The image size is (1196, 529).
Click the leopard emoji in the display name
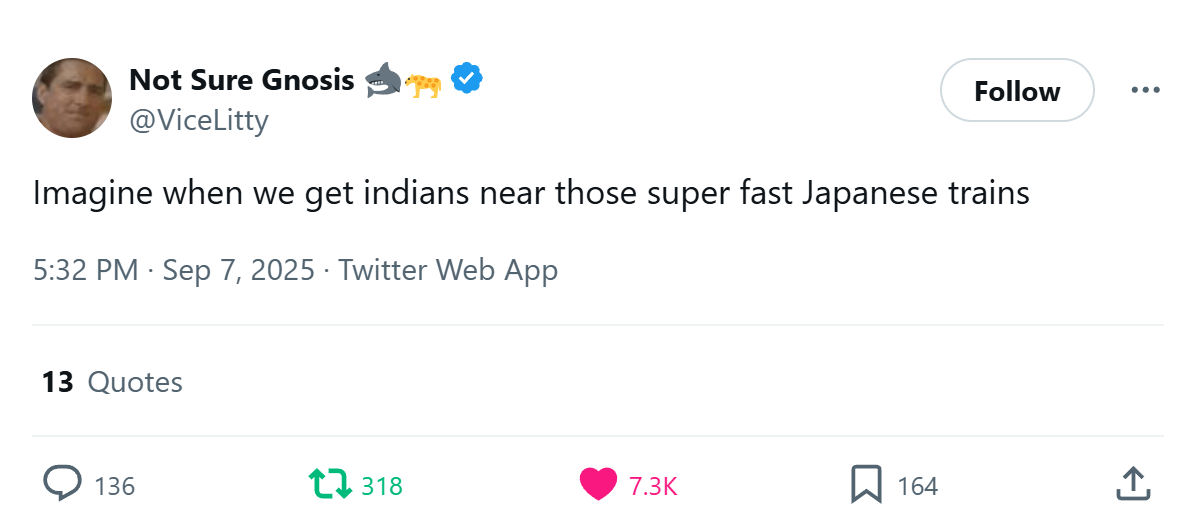point(423,84)
